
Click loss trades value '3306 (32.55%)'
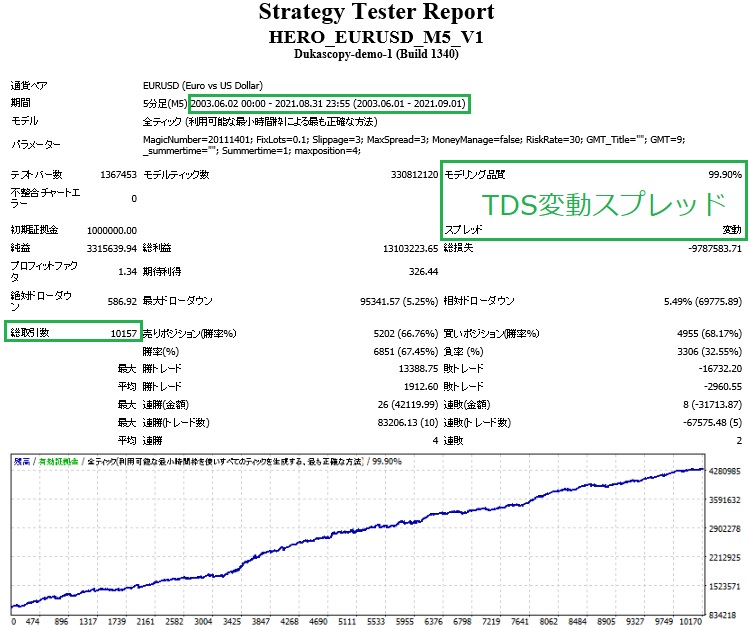click(x=710, y=351)
